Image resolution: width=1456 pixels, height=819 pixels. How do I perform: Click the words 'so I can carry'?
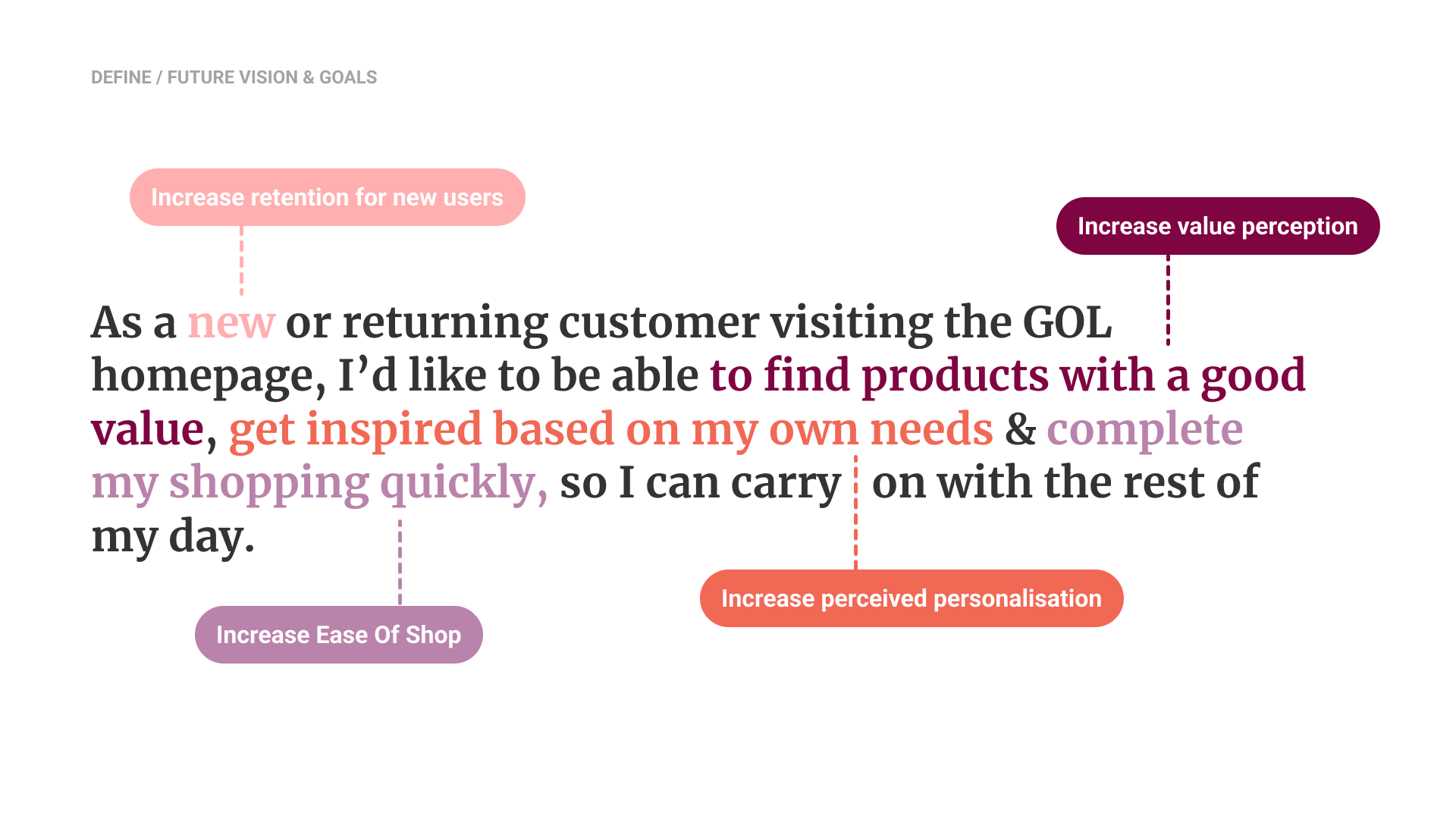pyautogui.click(x=701, y=483)
